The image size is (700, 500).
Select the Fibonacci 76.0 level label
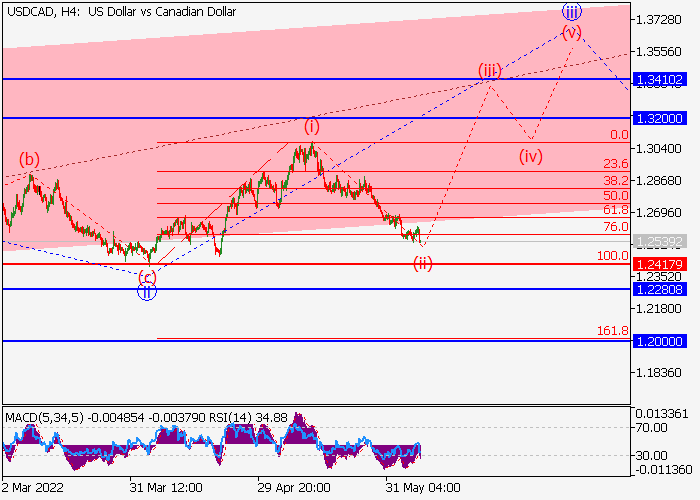616,227
